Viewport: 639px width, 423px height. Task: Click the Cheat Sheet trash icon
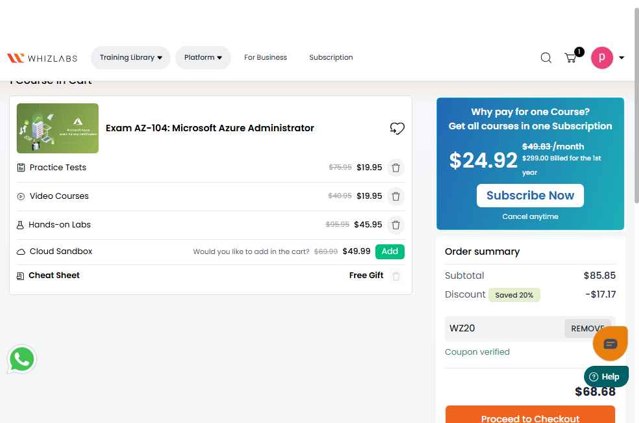[x=396, y=276]
